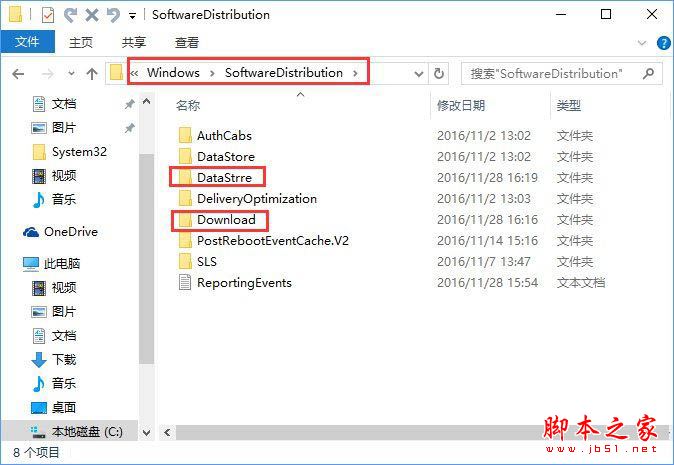Click the Properties icon in quick access toolbar

point(47,15)
